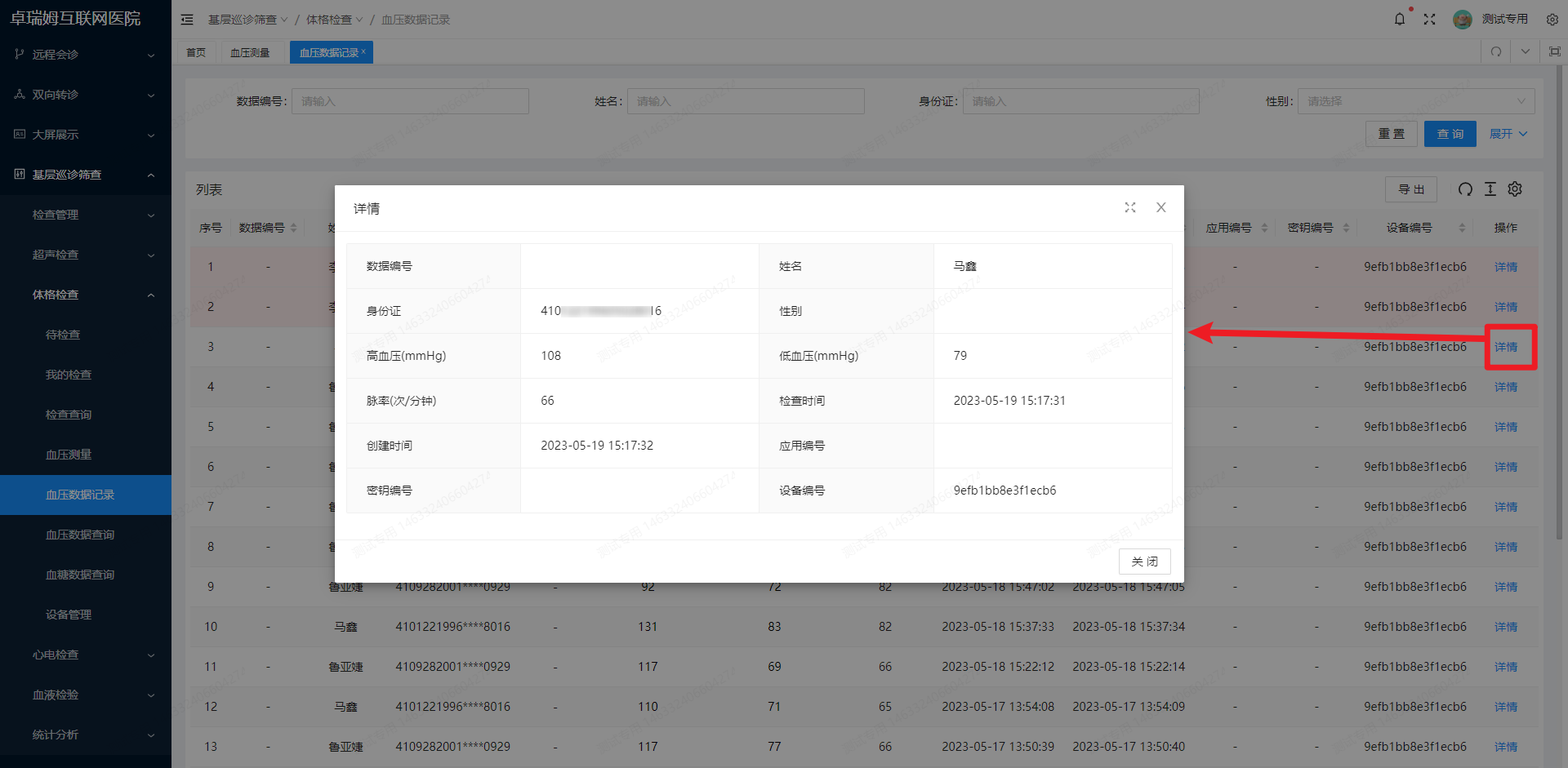Focus the 身份证 input field
The height and width of the screenshot is (768, 1568).
pyautogui.click(x=1081, y=101)
